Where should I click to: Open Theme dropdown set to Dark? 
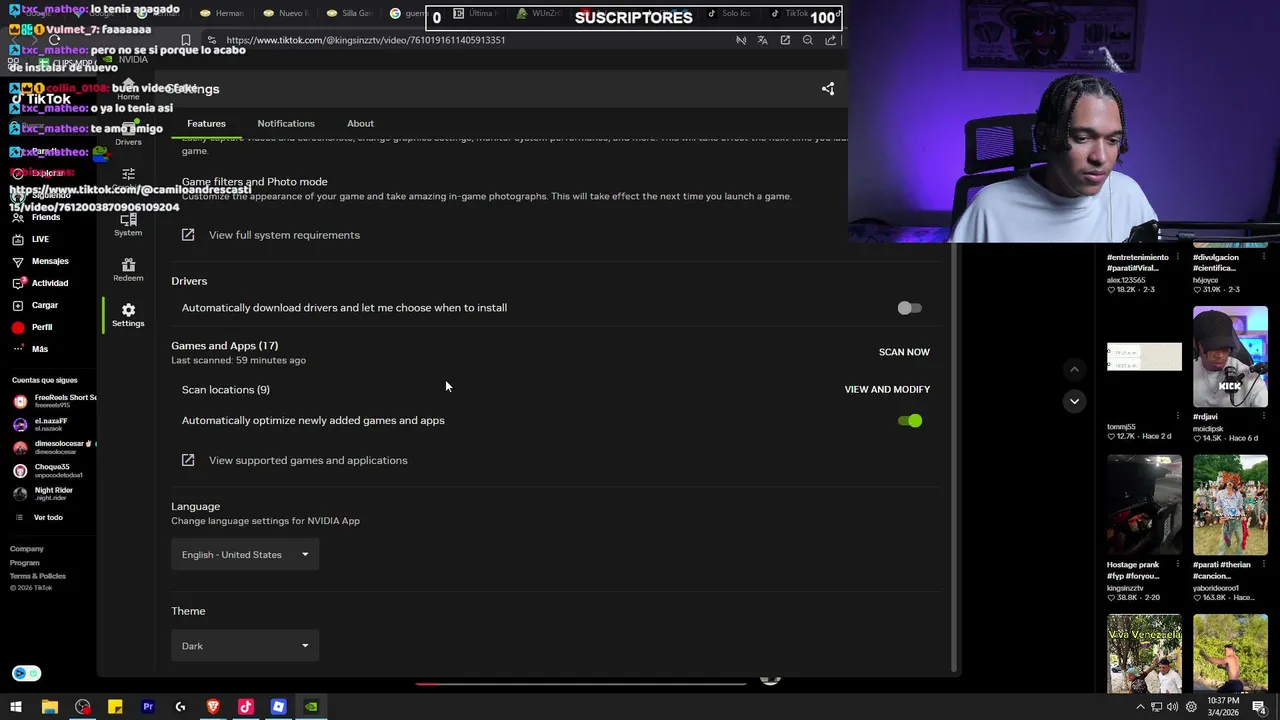(x=245, y=646)
